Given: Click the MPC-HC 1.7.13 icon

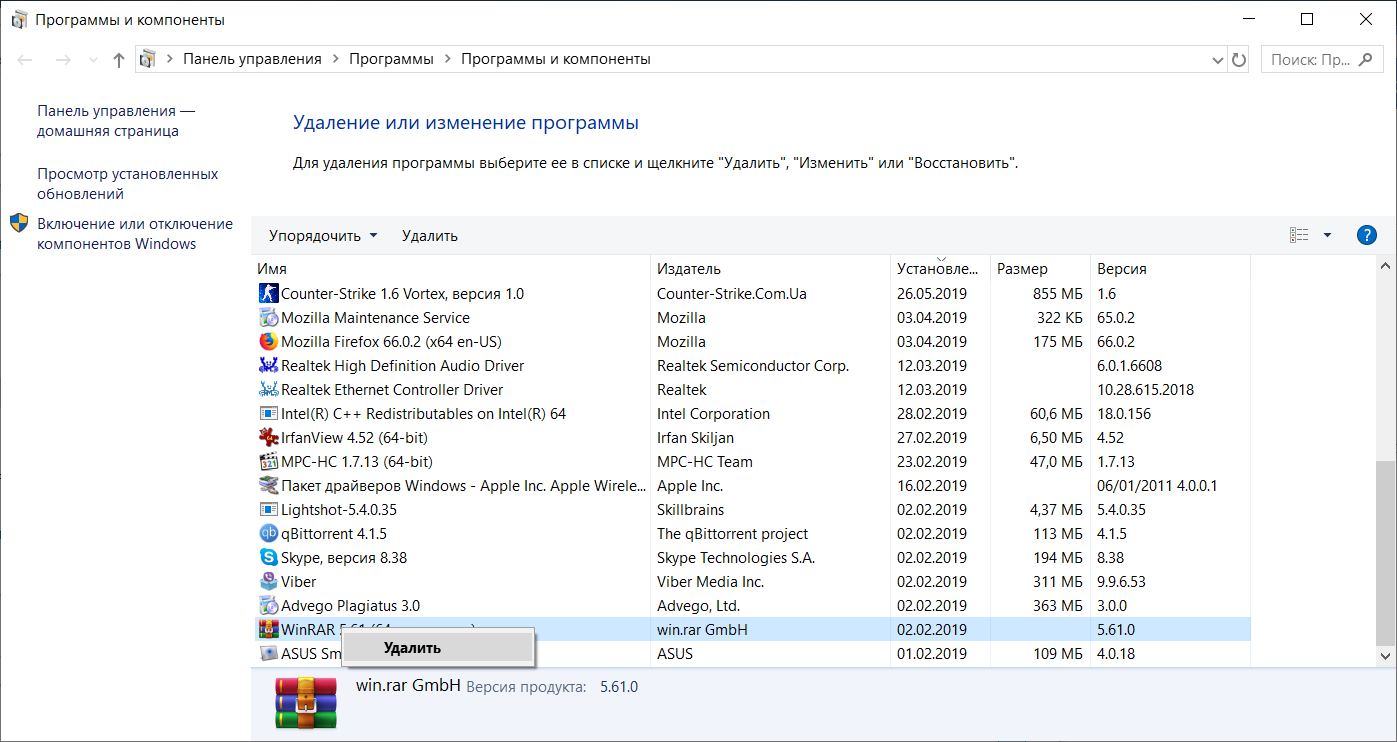Looking at the screenshot, I should click(x=268, y=462).
